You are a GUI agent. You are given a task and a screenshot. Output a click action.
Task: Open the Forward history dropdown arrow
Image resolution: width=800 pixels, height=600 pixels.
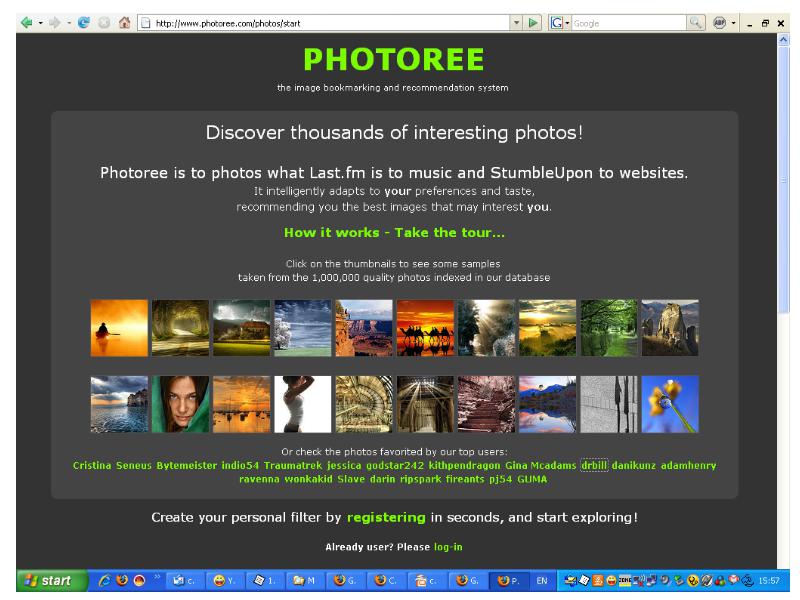tap(68, 23)
